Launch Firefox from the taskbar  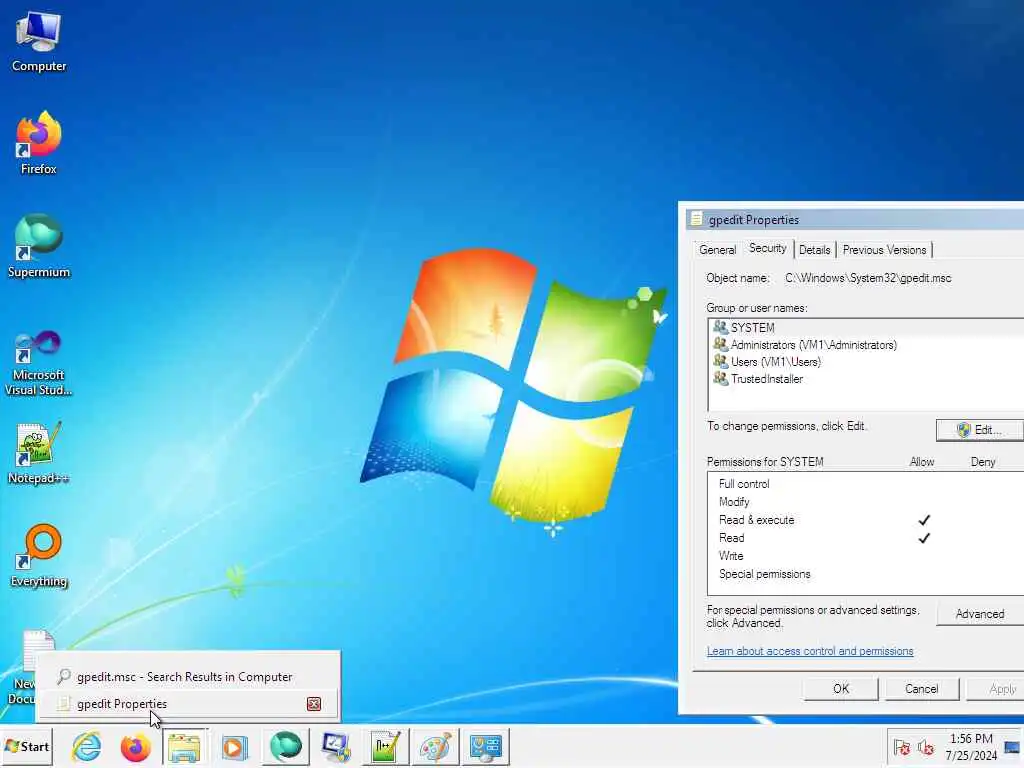coord(135,747)
